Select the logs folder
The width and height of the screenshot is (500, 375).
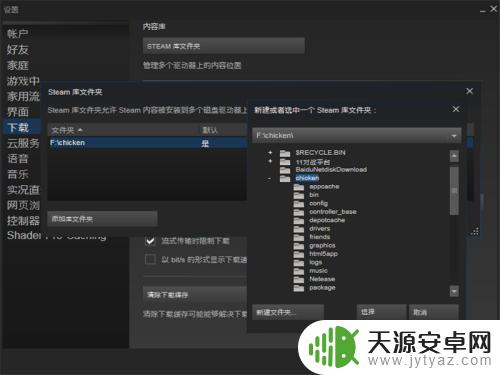coord(315,262)
